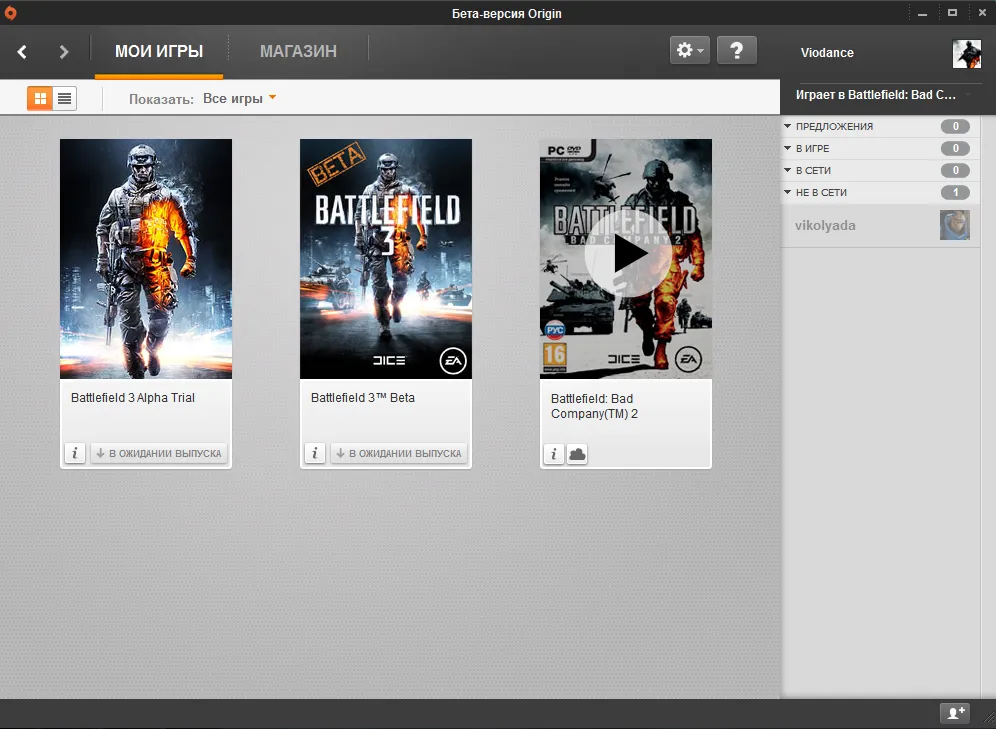Click 'В ожидании выпуска' under Battlefield 3 Beta

click(x=399, y=453)
